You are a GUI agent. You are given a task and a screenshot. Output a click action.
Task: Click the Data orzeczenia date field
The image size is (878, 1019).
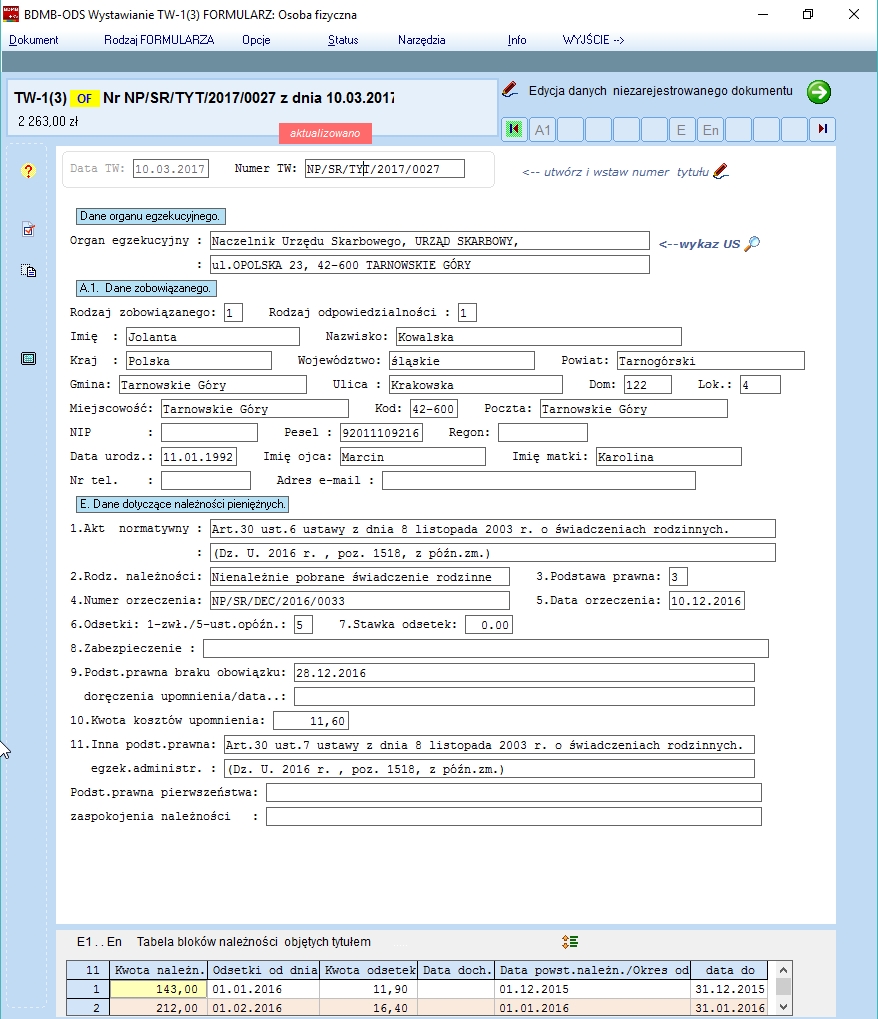pos(707,601)
